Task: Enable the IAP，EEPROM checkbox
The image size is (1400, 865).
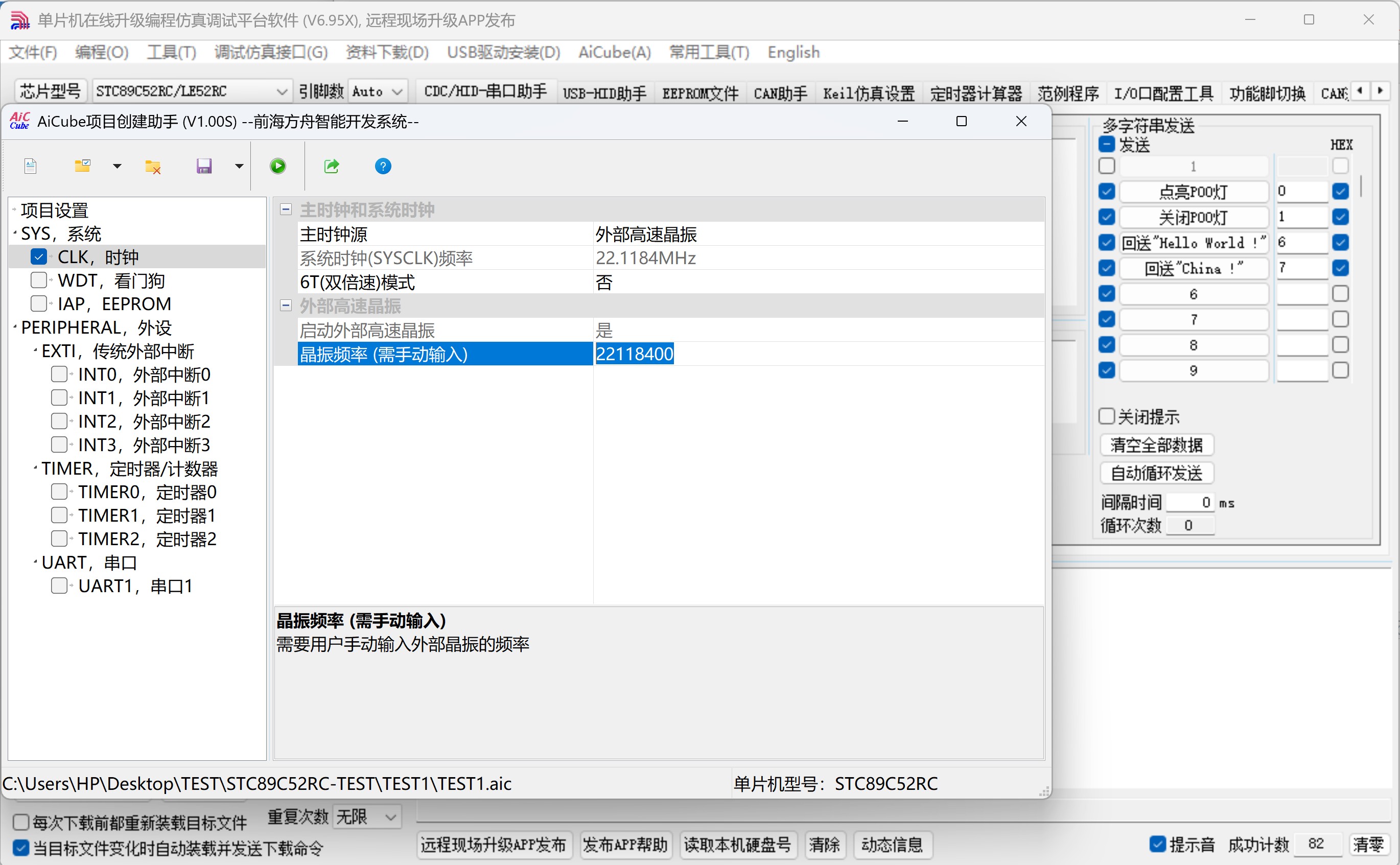Action: 39,304
